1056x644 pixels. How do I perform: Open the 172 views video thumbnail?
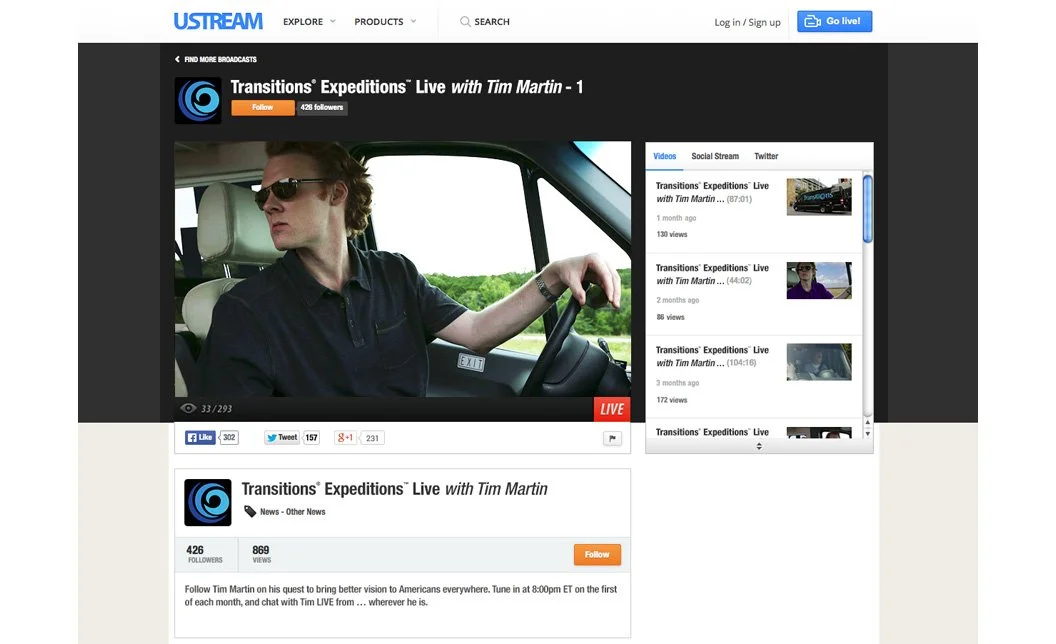coord(819,362)
